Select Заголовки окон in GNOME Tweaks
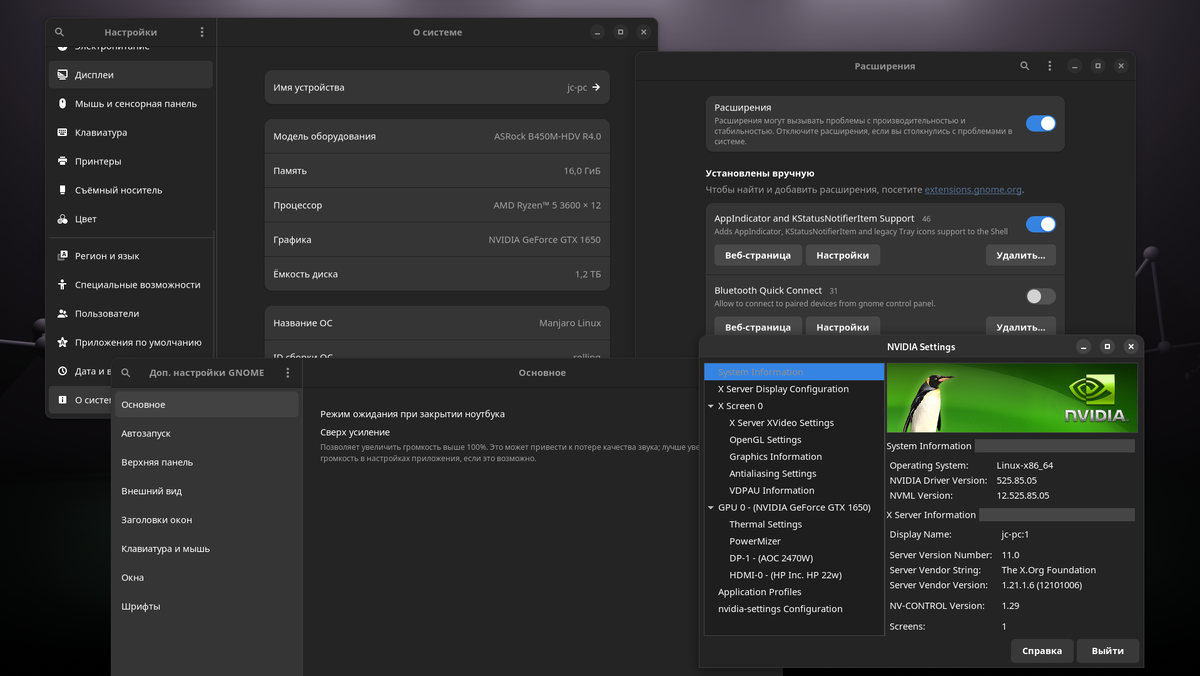 (x=206, y=520)
